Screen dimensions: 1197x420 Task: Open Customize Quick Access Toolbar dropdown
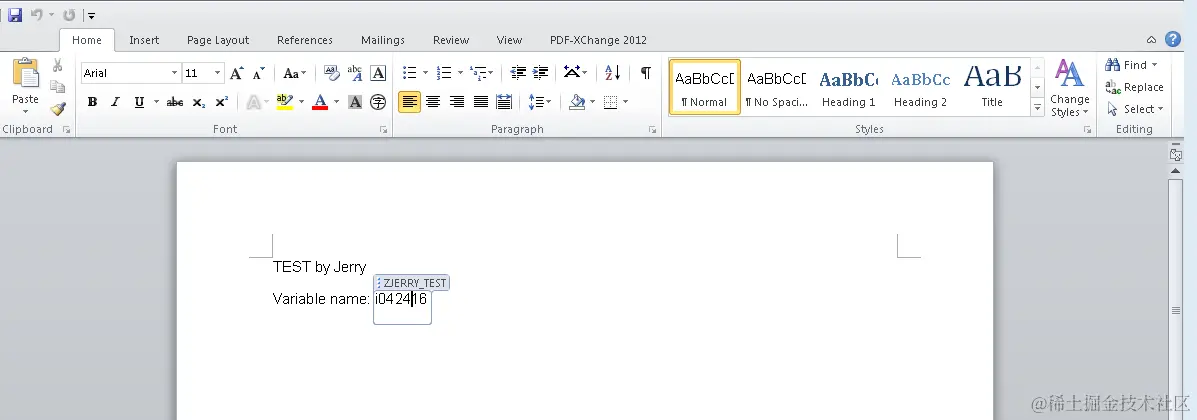91,15
